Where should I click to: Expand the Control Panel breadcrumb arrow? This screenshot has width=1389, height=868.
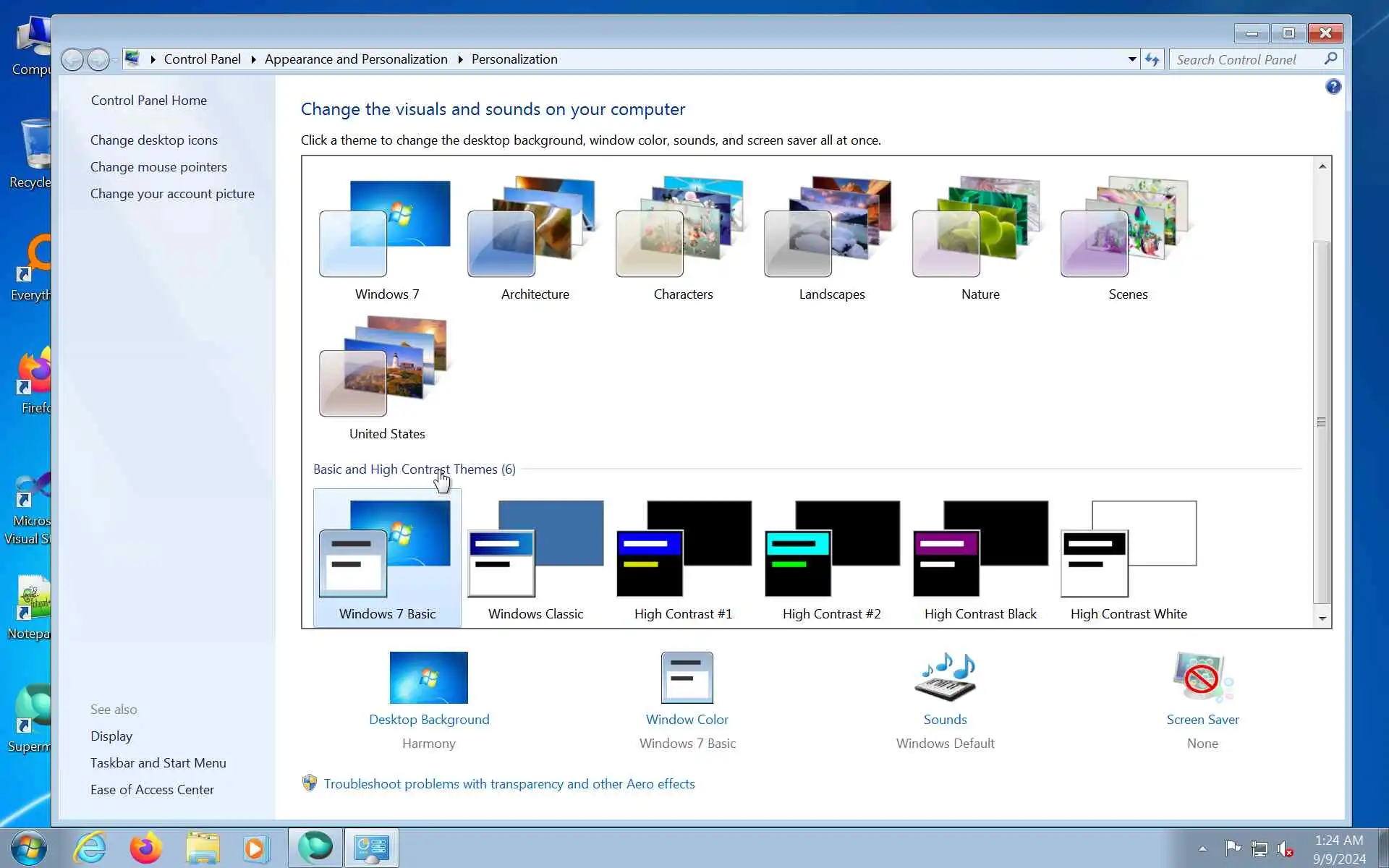253,59
